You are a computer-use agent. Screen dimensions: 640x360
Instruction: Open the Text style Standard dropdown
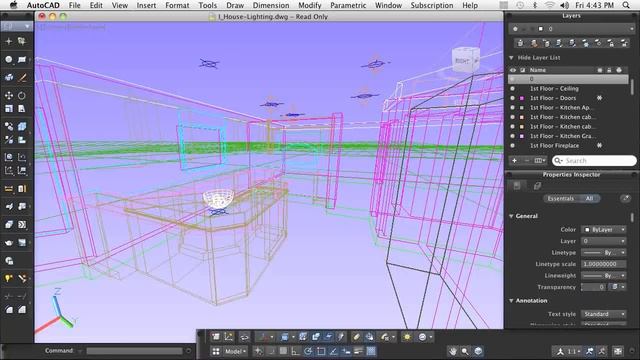(x=603, y=314)
